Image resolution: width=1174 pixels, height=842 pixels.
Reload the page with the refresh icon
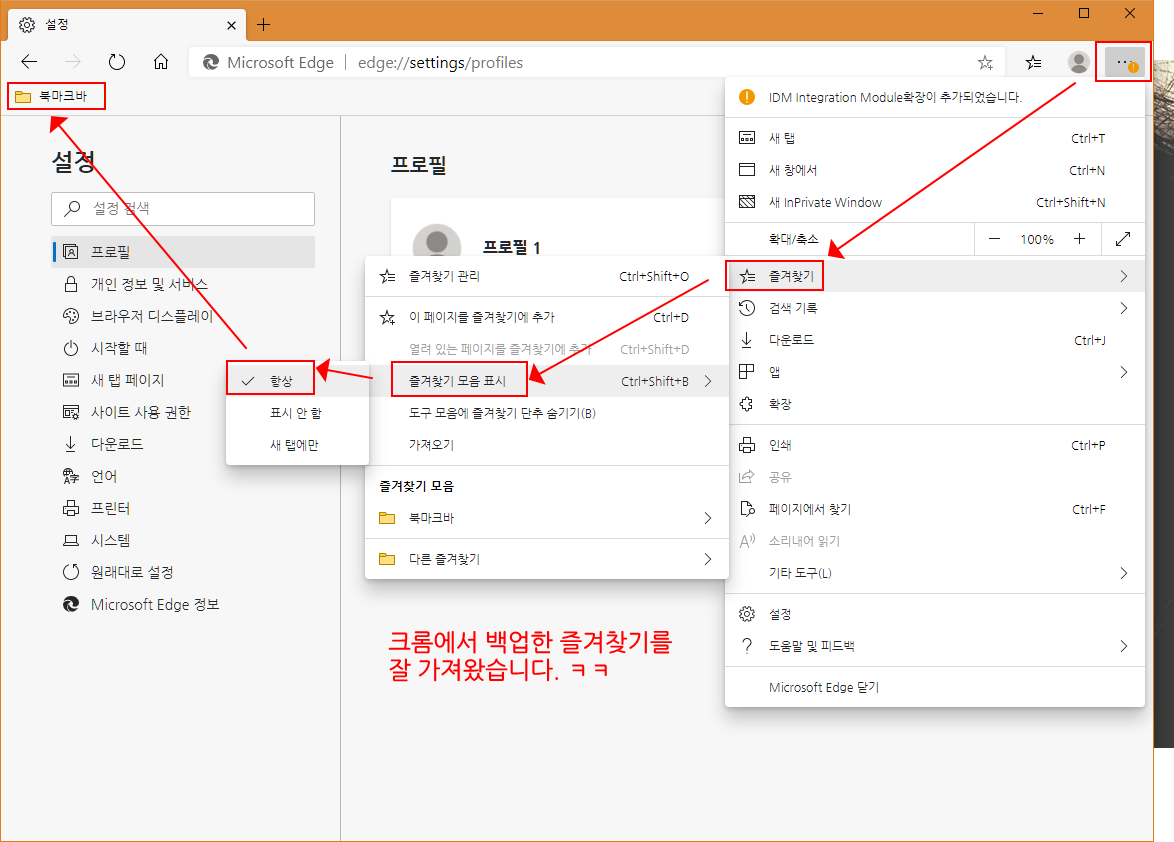click(x=117, y=62)
